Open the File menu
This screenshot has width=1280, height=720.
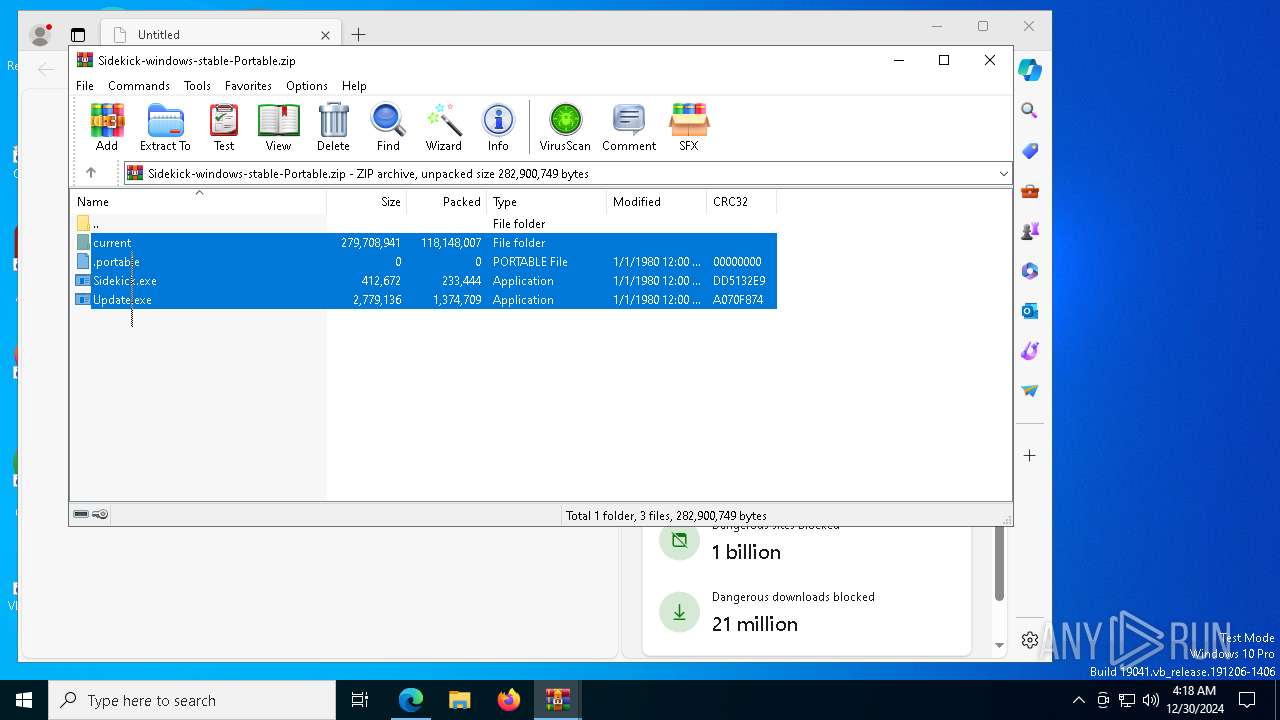(85, 86)
